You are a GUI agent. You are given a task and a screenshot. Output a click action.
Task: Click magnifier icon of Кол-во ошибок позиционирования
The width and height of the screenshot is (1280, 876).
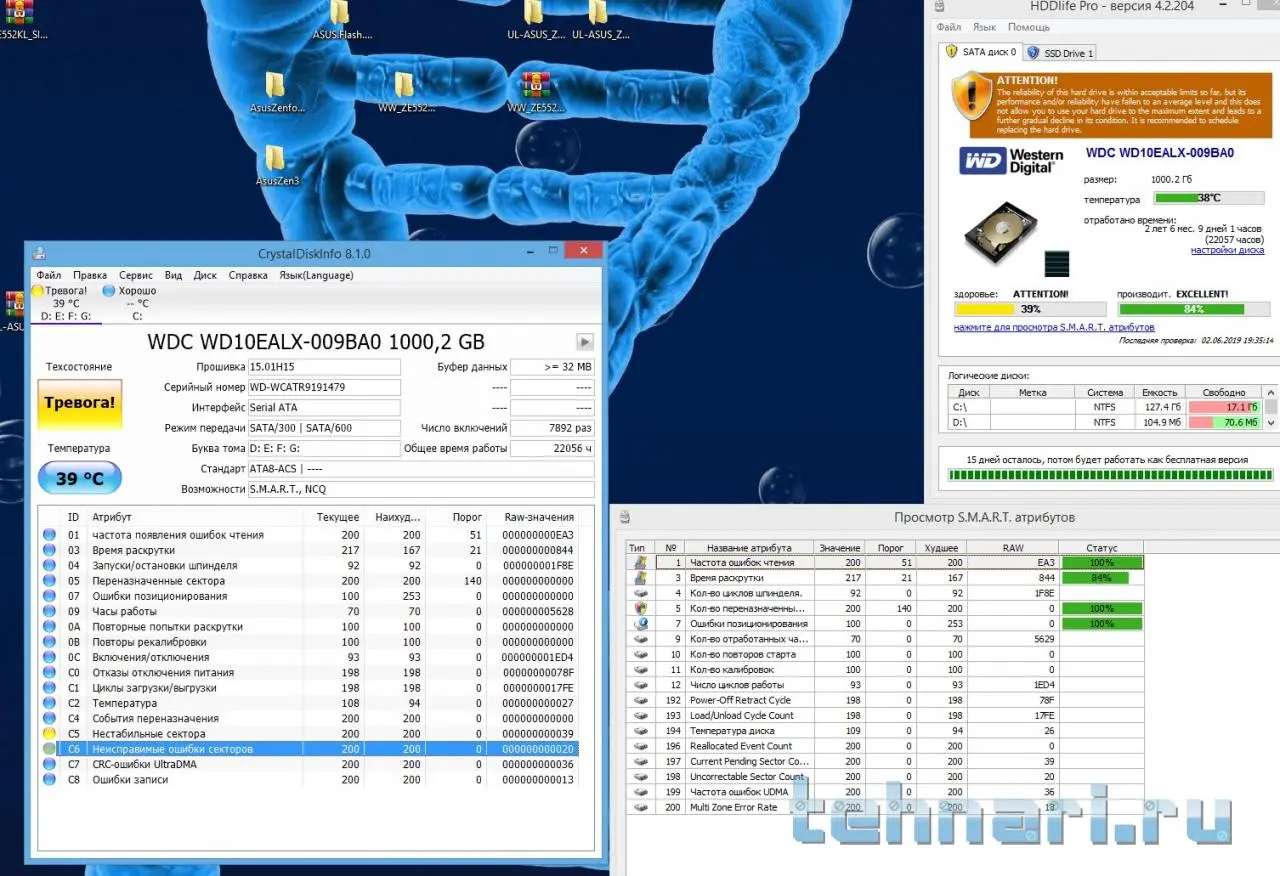[640, 624]
